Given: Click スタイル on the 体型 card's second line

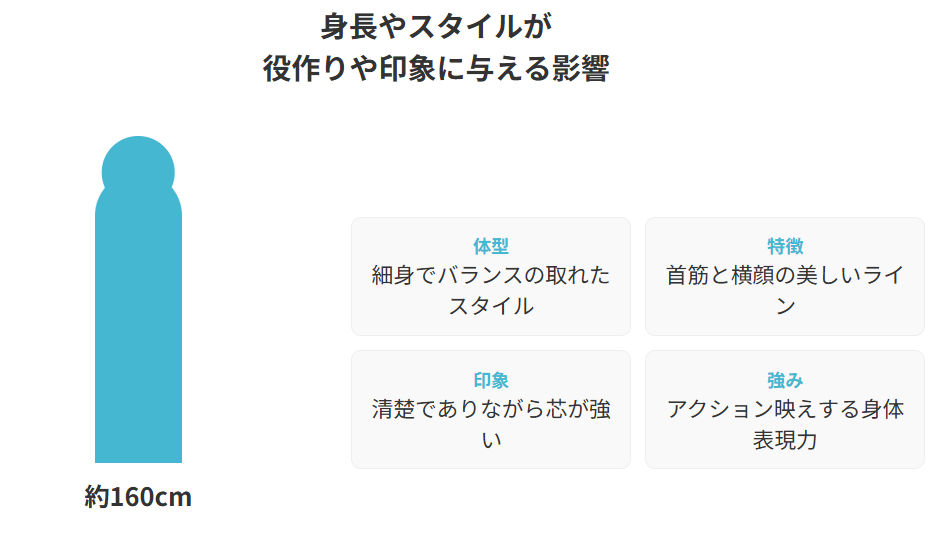Looking at the screenshot, I should pyautogui.click(x=491, y=306).
